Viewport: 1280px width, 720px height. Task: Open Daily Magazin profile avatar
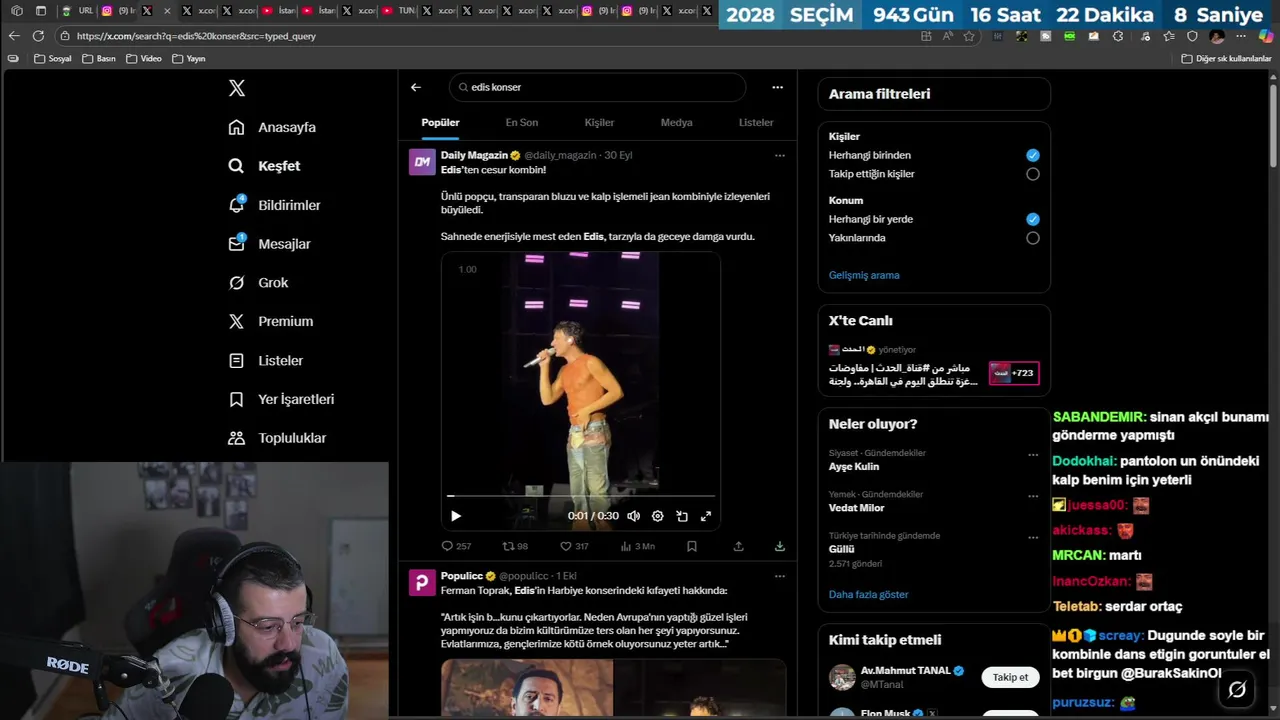coord(422,162)
